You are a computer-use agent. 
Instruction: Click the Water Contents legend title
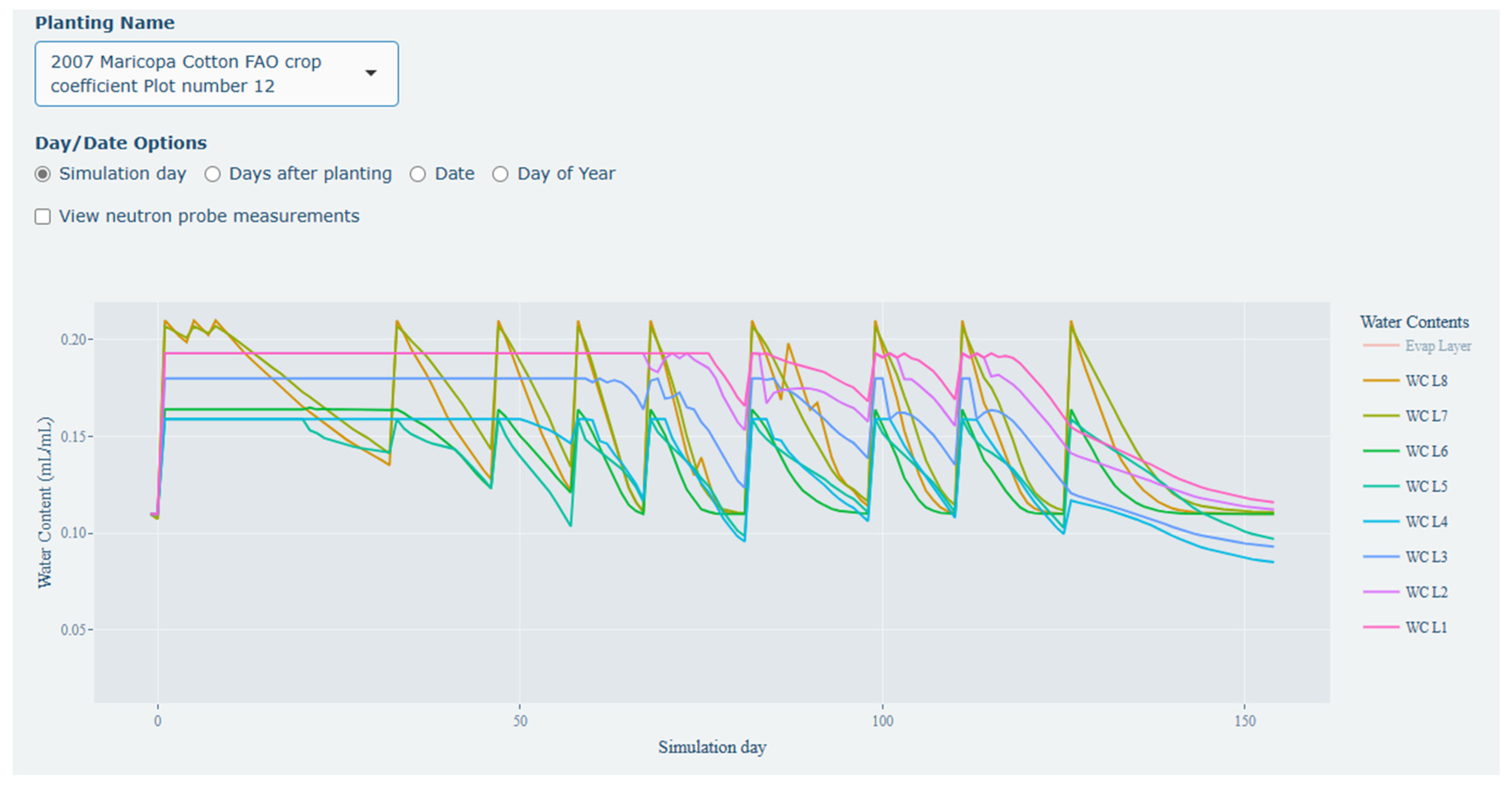[1414, 322]
